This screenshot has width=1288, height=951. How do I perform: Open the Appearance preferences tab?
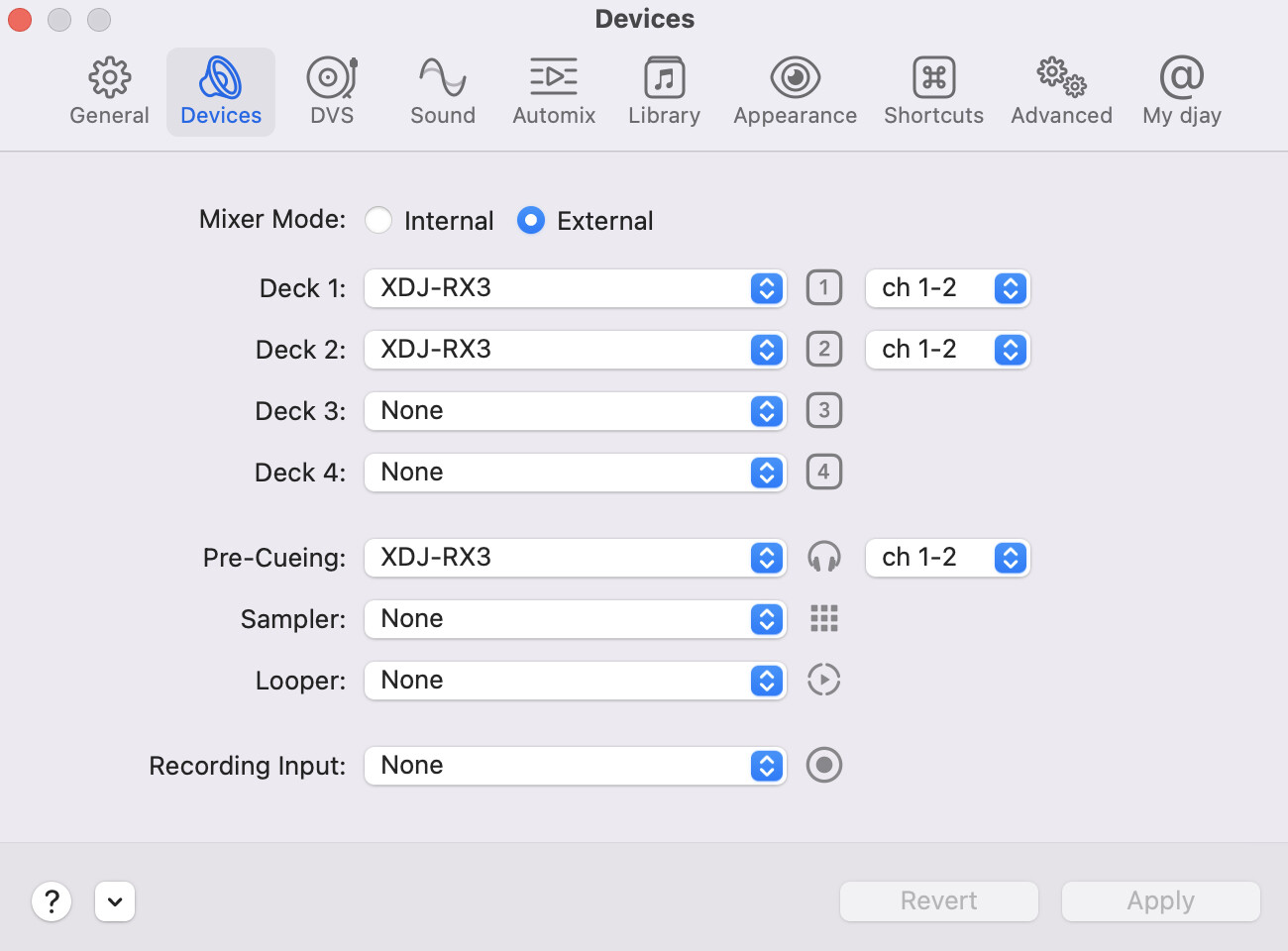click(x=795, y=92)
